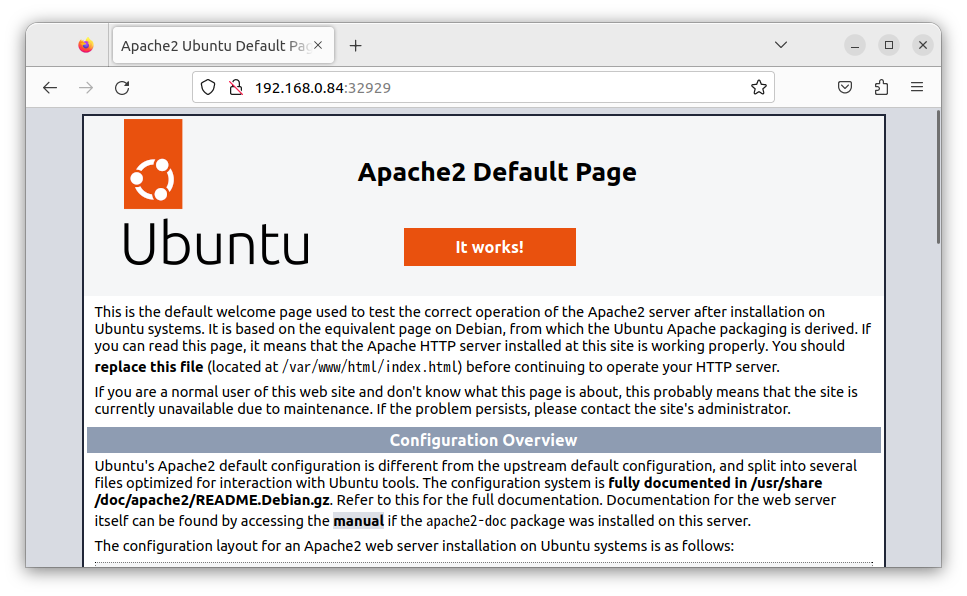Open the 'manual' link
Viewport: 967px width, 596px height.
click(358, 521)
